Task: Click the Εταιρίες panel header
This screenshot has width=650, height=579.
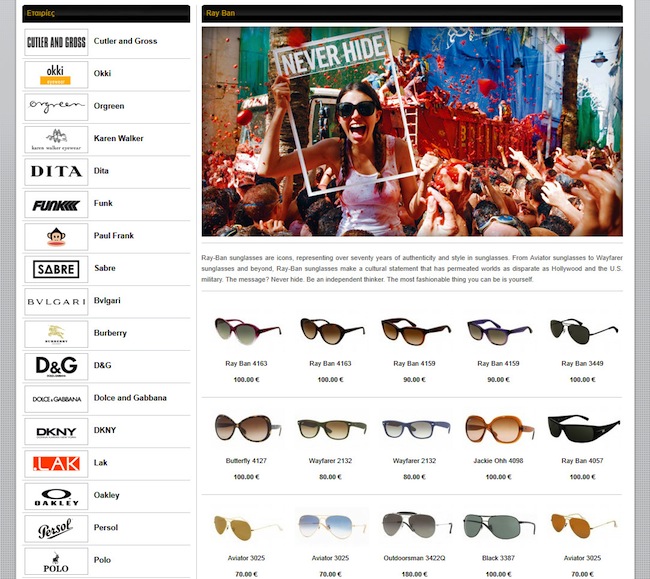Action: [x=106, y=13]
